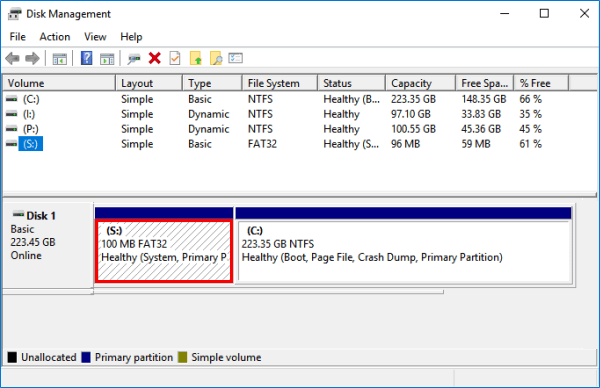Click the Disk Management title bar icon

[x=15, y=14]
